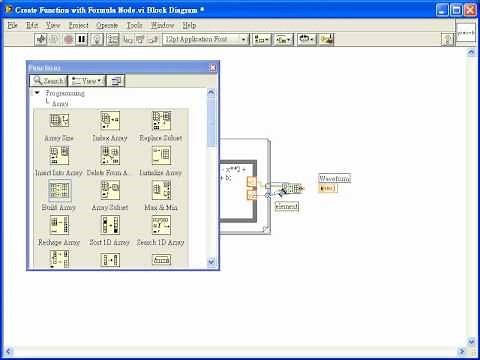Close the Functions palette

pos(212,68)
